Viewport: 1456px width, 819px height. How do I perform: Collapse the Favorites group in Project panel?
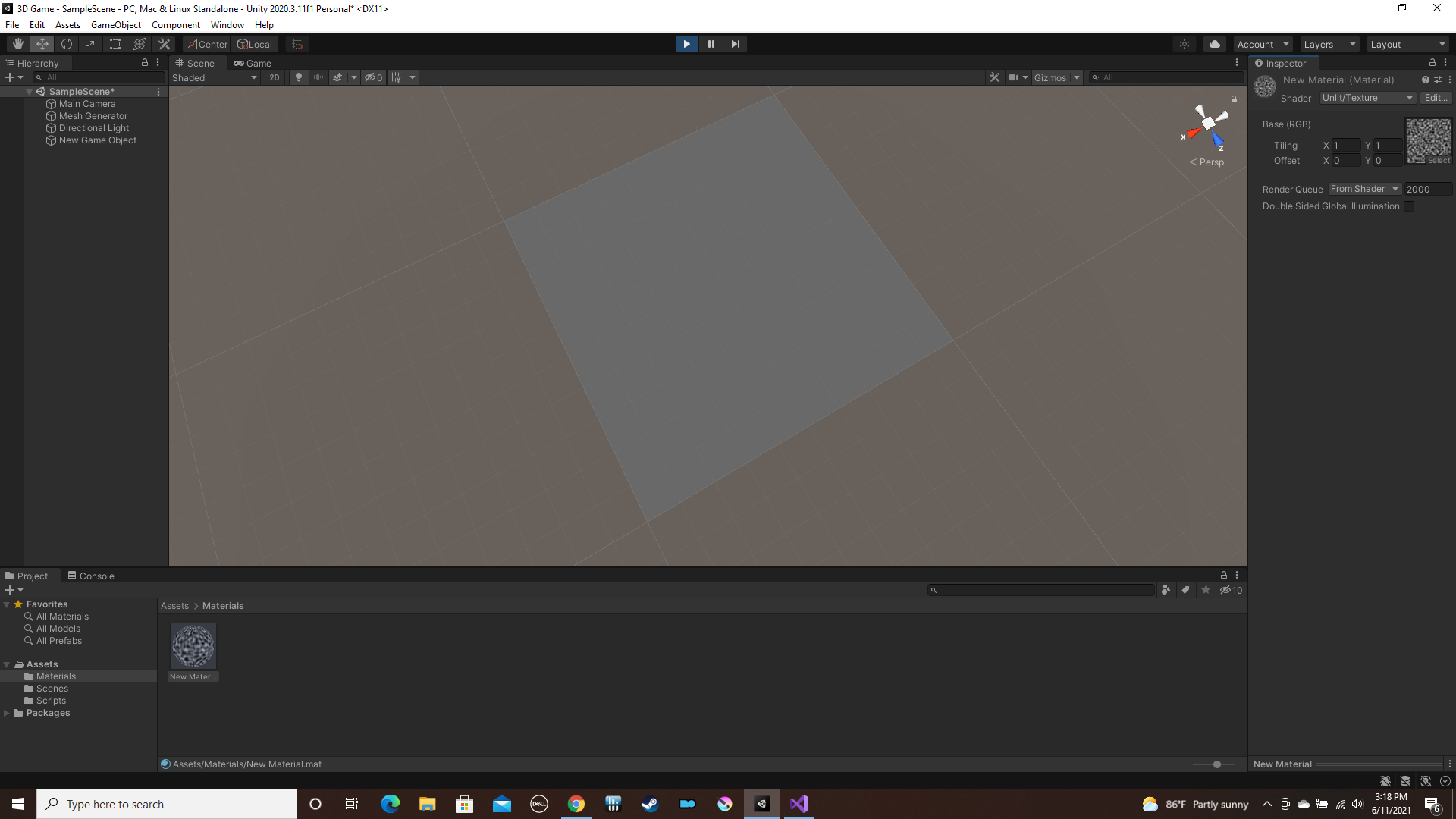7,604
